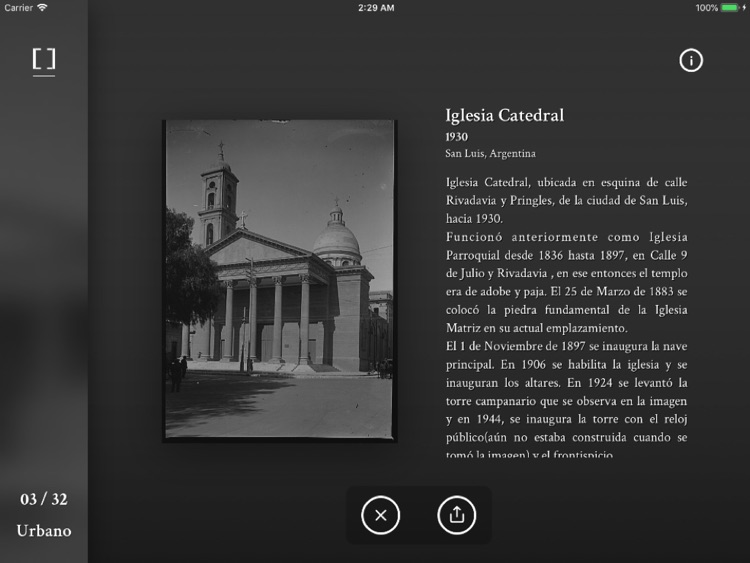Select the Iglesia Catedral title
The width and height of the screenshot is (750, 563).
coord(505,115)
